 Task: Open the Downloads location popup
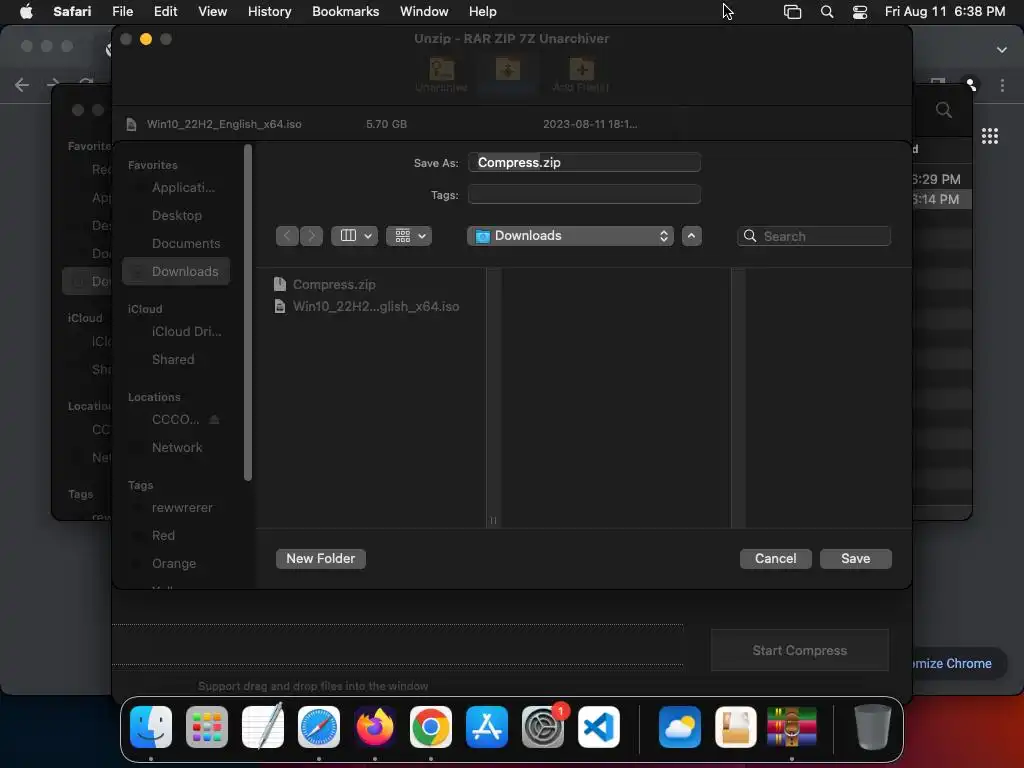tap(570, 236)
